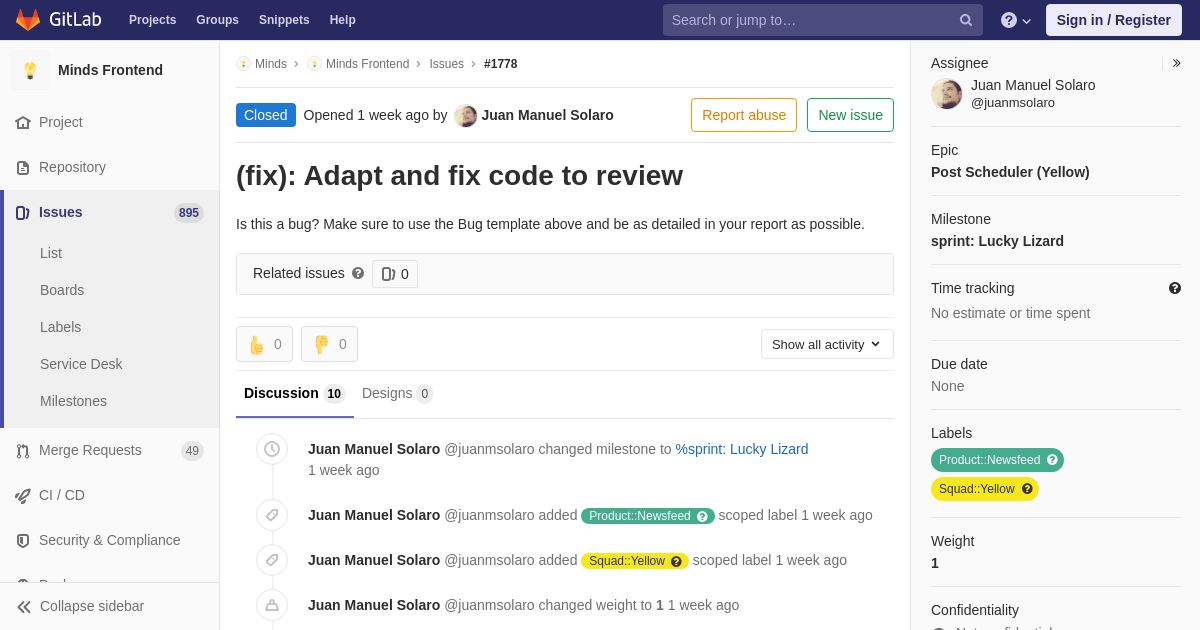Click the search magnifier icon

[x=966, y=20]
